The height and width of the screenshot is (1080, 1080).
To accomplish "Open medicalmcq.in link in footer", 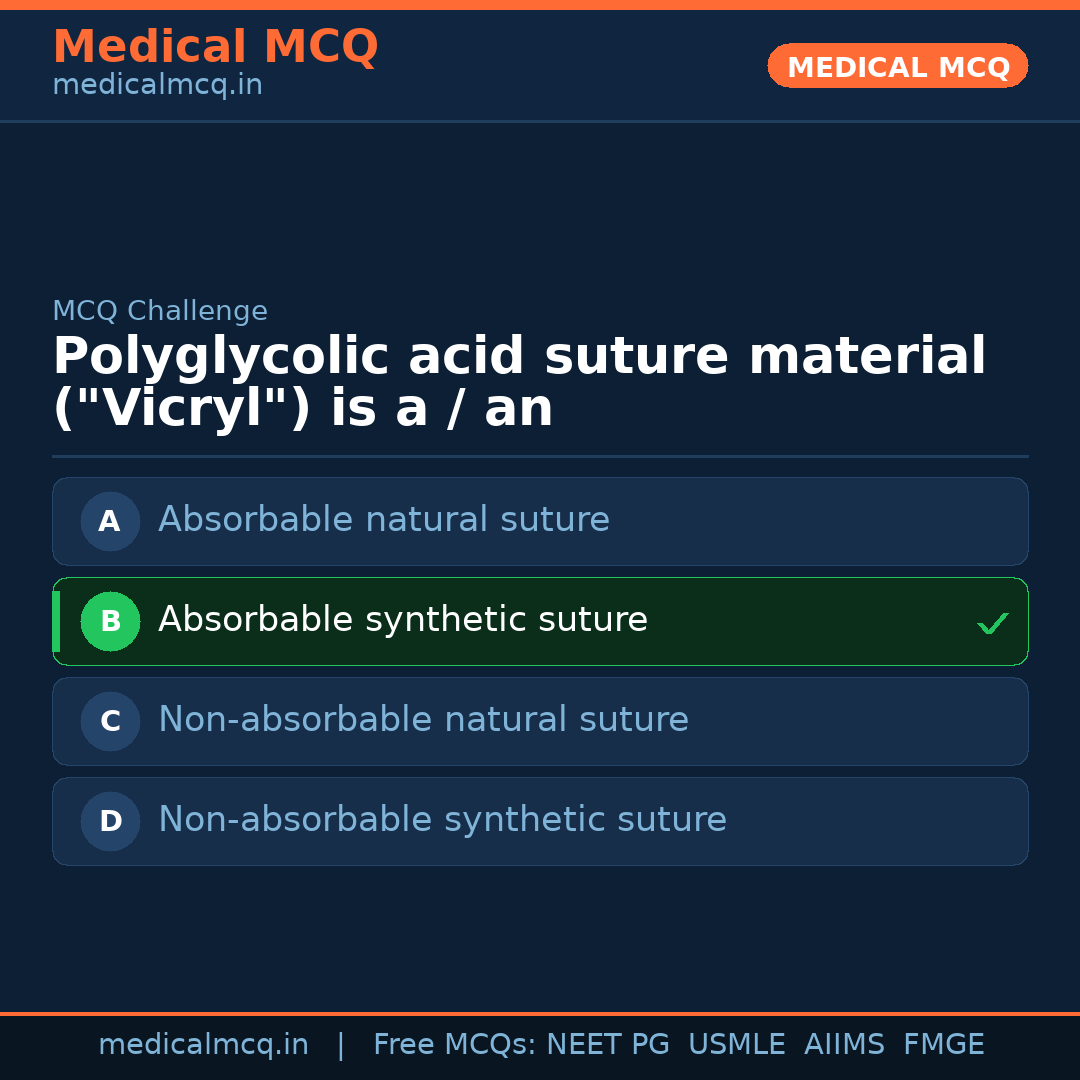I will coord(203,1045).
